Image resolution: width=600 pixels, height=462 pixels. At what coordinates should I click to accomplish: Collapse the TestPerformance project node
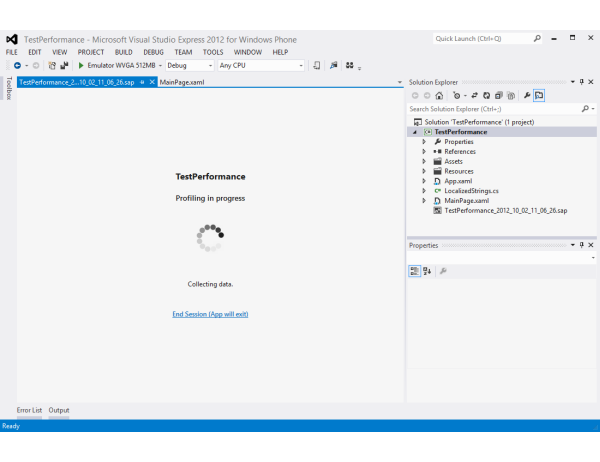click(415, 132)
